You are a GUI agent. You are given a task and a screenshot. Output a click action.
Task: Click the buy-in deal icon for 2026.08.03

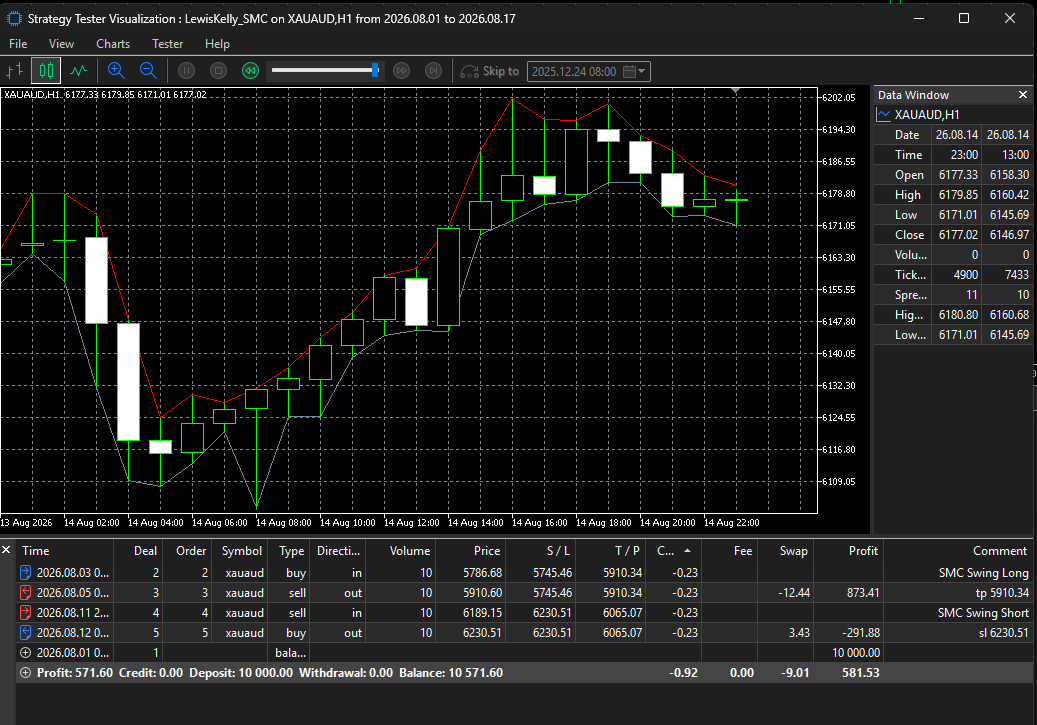click(26, 572)
